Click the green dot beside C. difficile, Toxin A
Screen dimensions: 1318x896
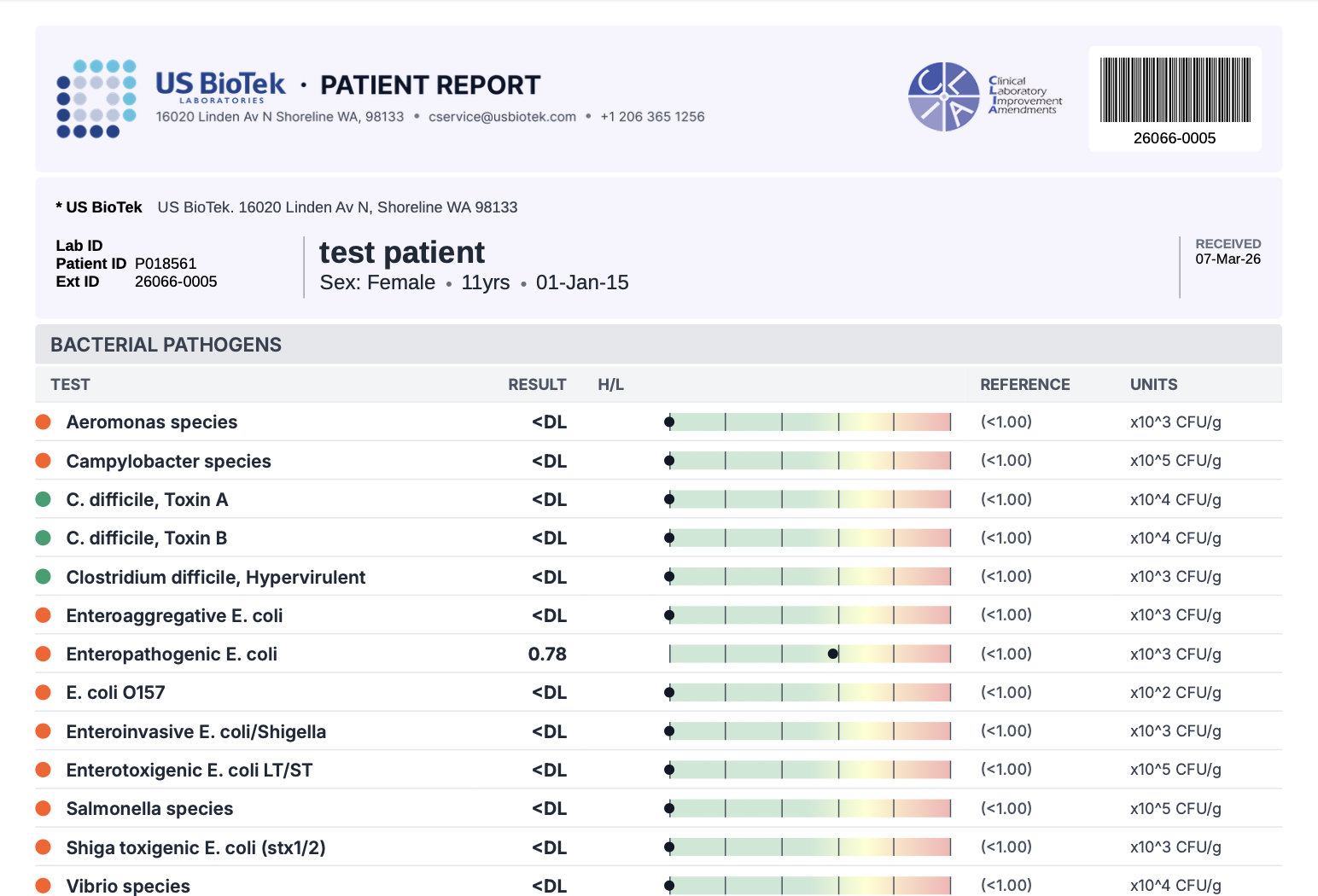tap(44, 499)
